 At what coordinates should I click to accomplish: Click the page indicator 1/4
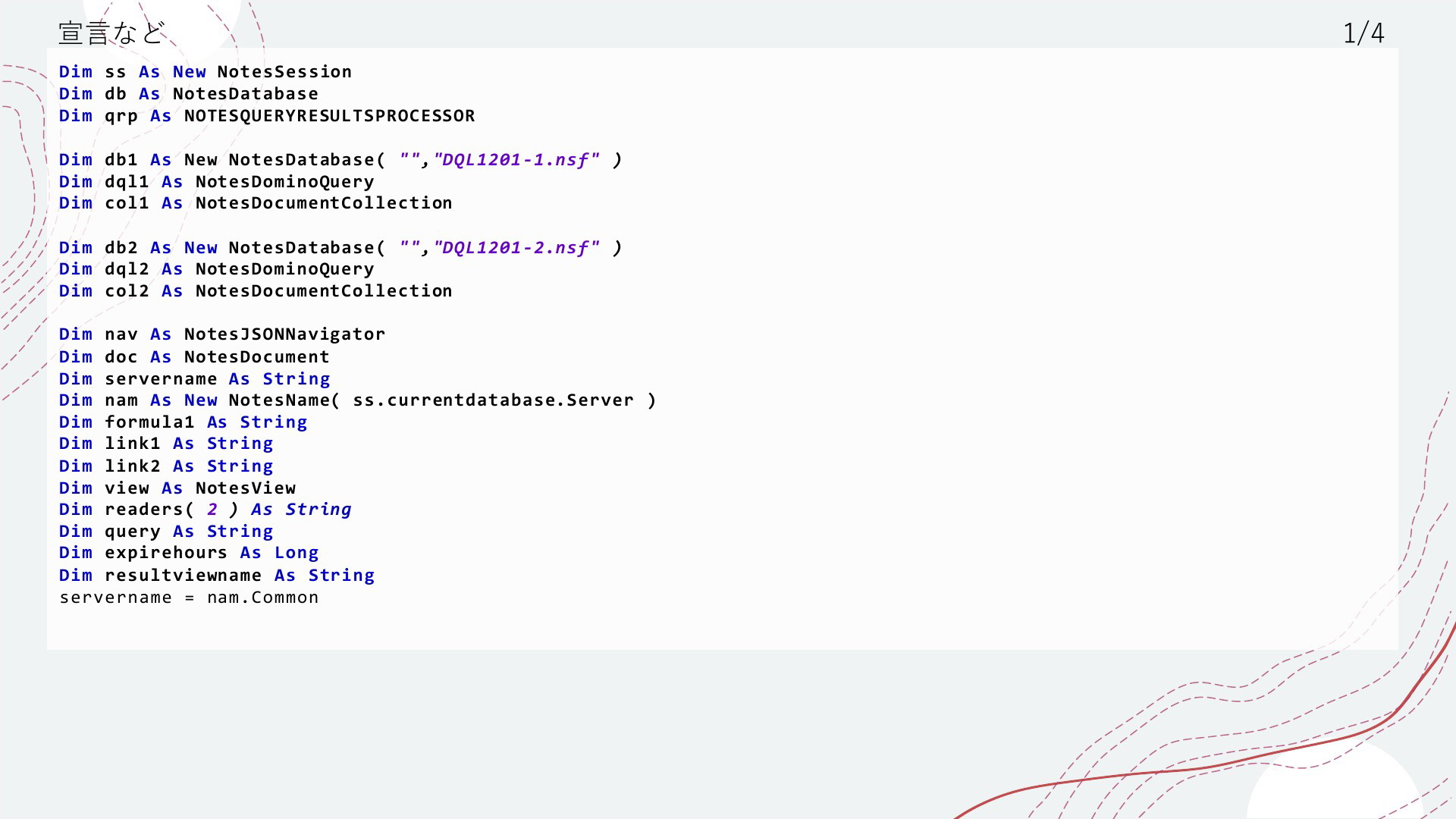coord(1363,33)
